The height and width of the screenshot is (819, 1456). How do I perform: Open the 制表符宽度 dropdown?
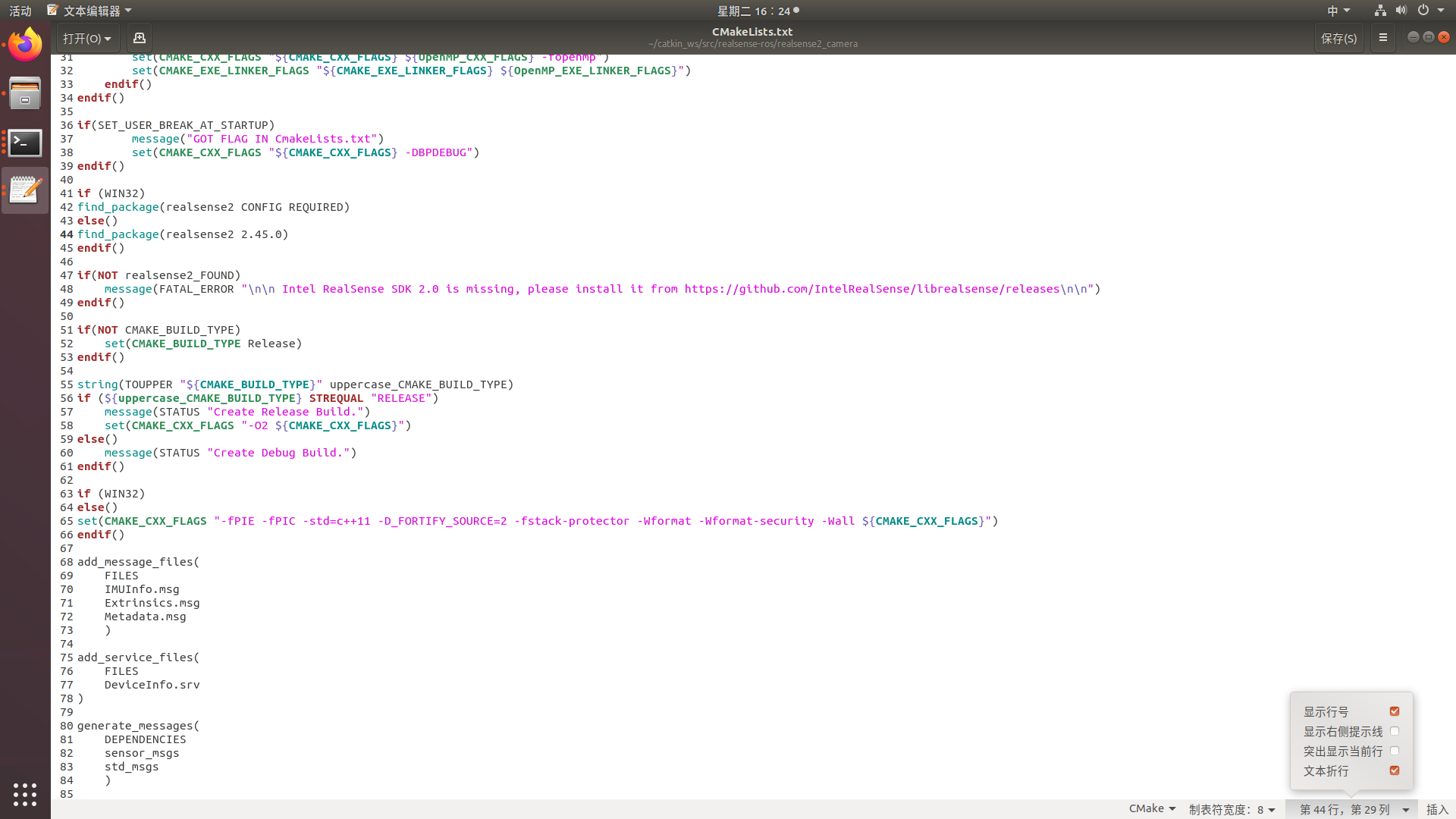point(1232,809)
